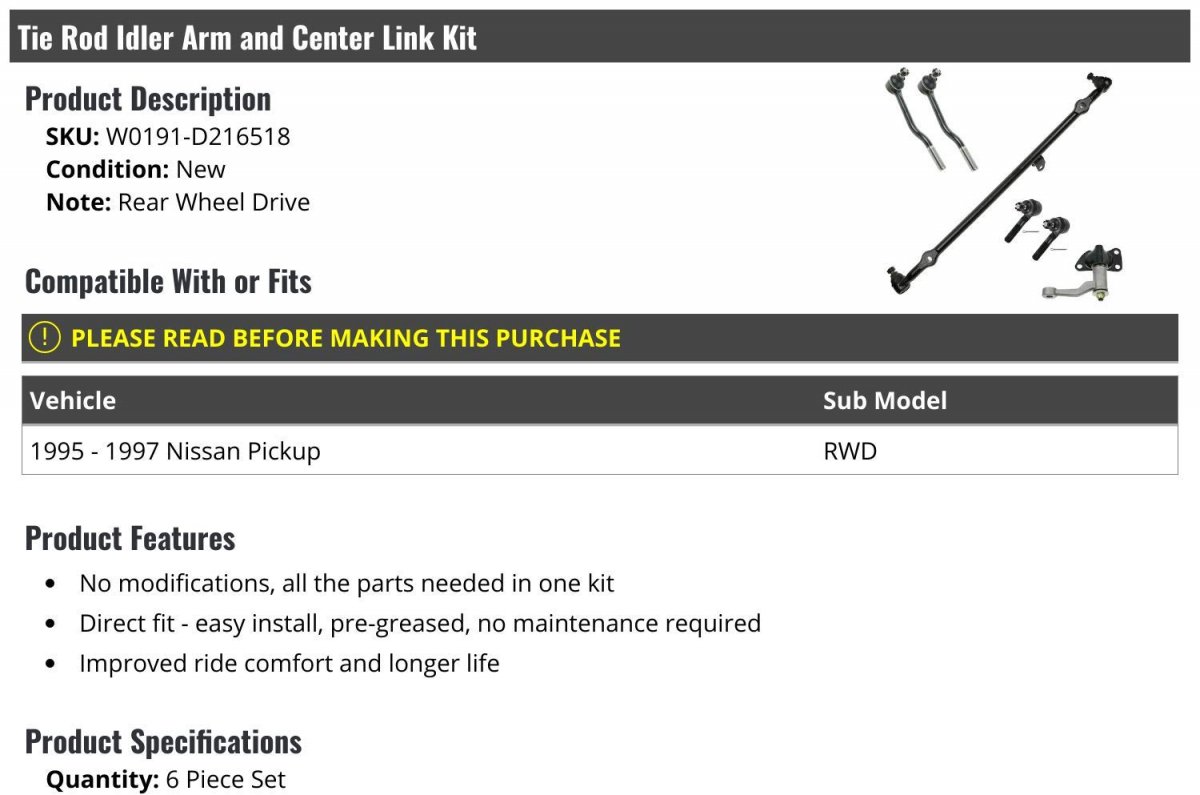
Task: Click the Sub Model column header
Action: [x=884, y=401]
